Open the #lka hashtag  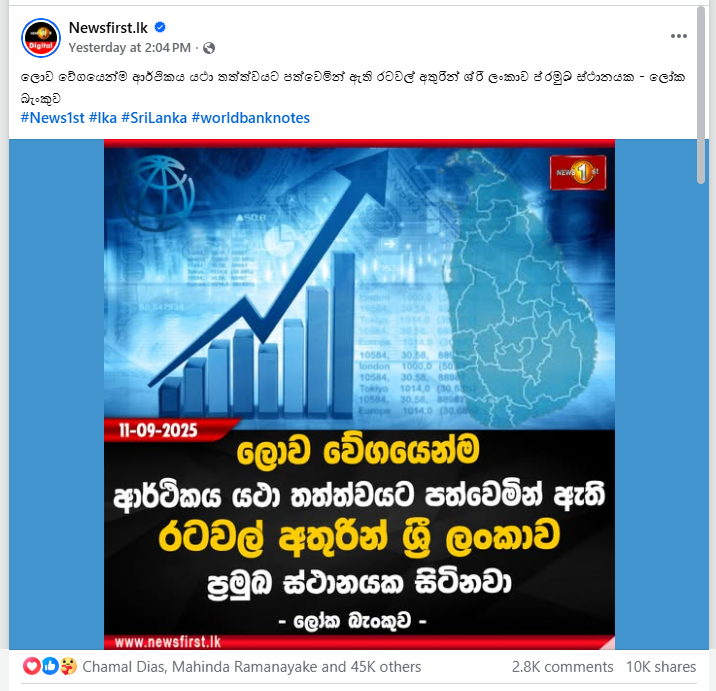point(103,118)
